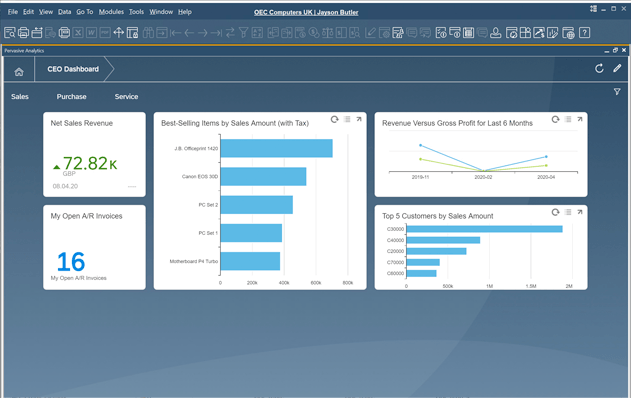Click the Export to Excel toolbar icon
631x398 pixels.
(78, 33)
